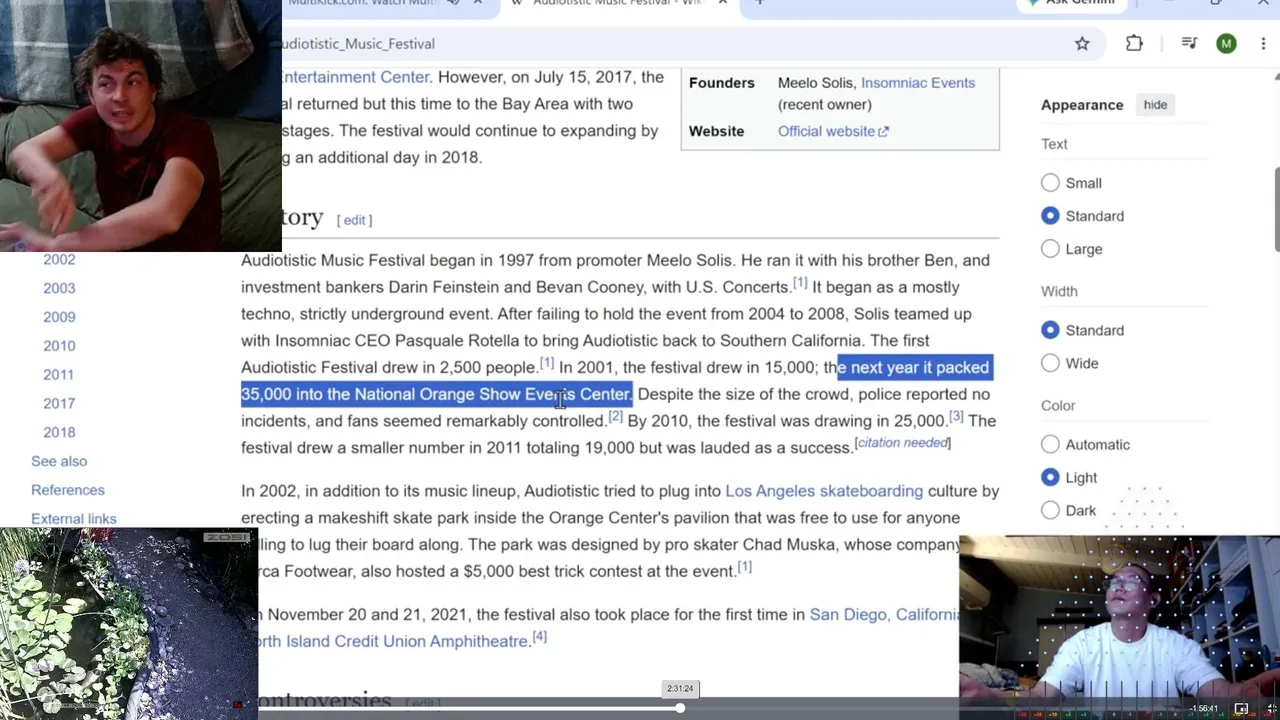1280x720 pixels.
Task: Open the Chrome three-dot menu
Action: [x=1263, y=44]
